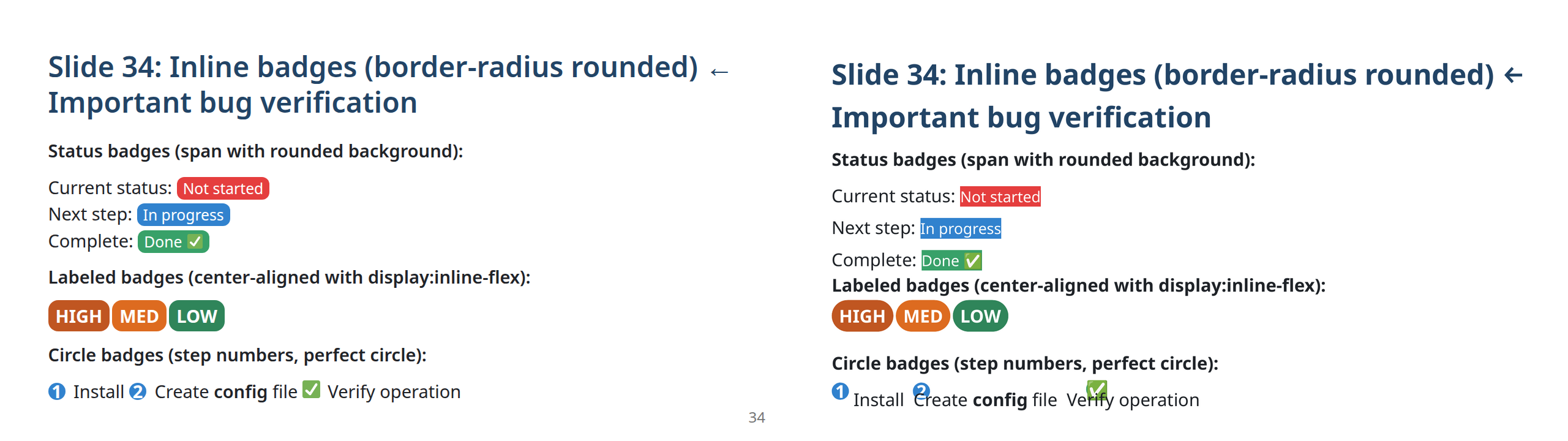The height and width of the screenshot is (441, 1568).
Task: Click the bold left arrow in right slide title
Action: [x=1513, y=75]
